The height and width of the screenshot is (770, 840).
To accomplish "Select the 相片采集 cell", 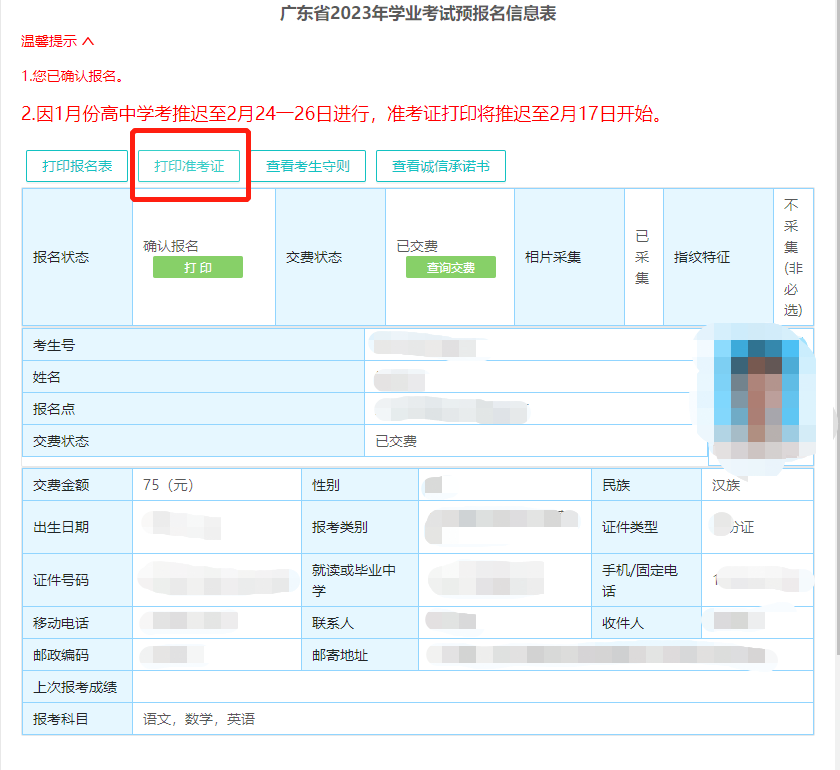I will [569, 257].
